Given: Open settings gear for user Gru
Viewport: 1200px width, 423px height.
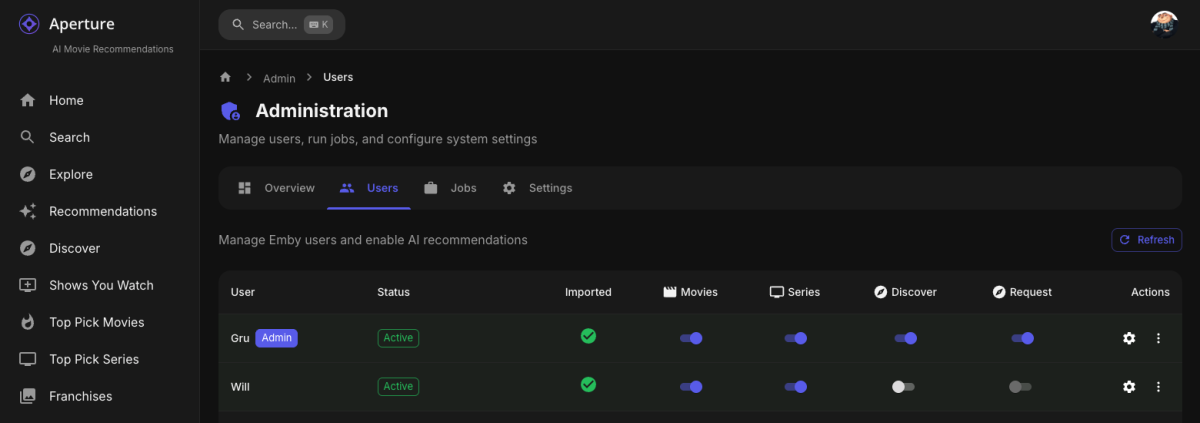Looking at the screenshot, I should coord(1129,338).
